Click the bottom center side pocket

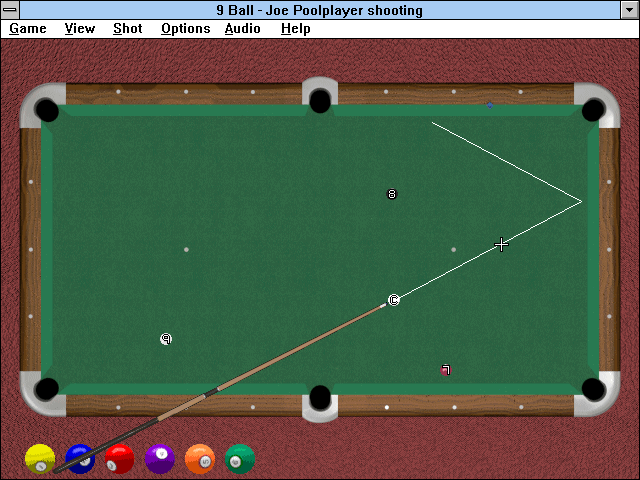coord(320,397)
